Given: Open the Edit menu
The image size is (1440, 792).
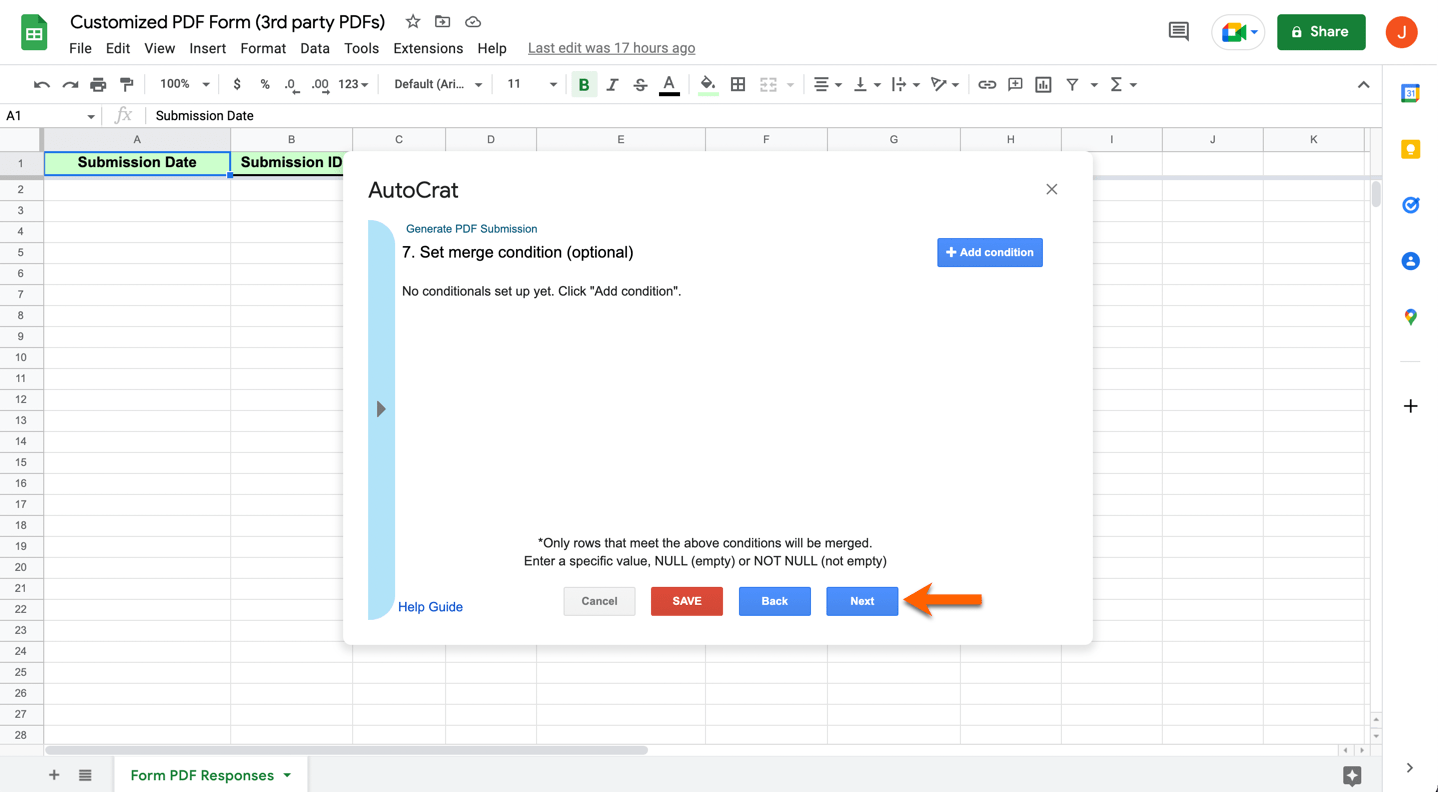Looking at the screenshot, I should [118, 48].
